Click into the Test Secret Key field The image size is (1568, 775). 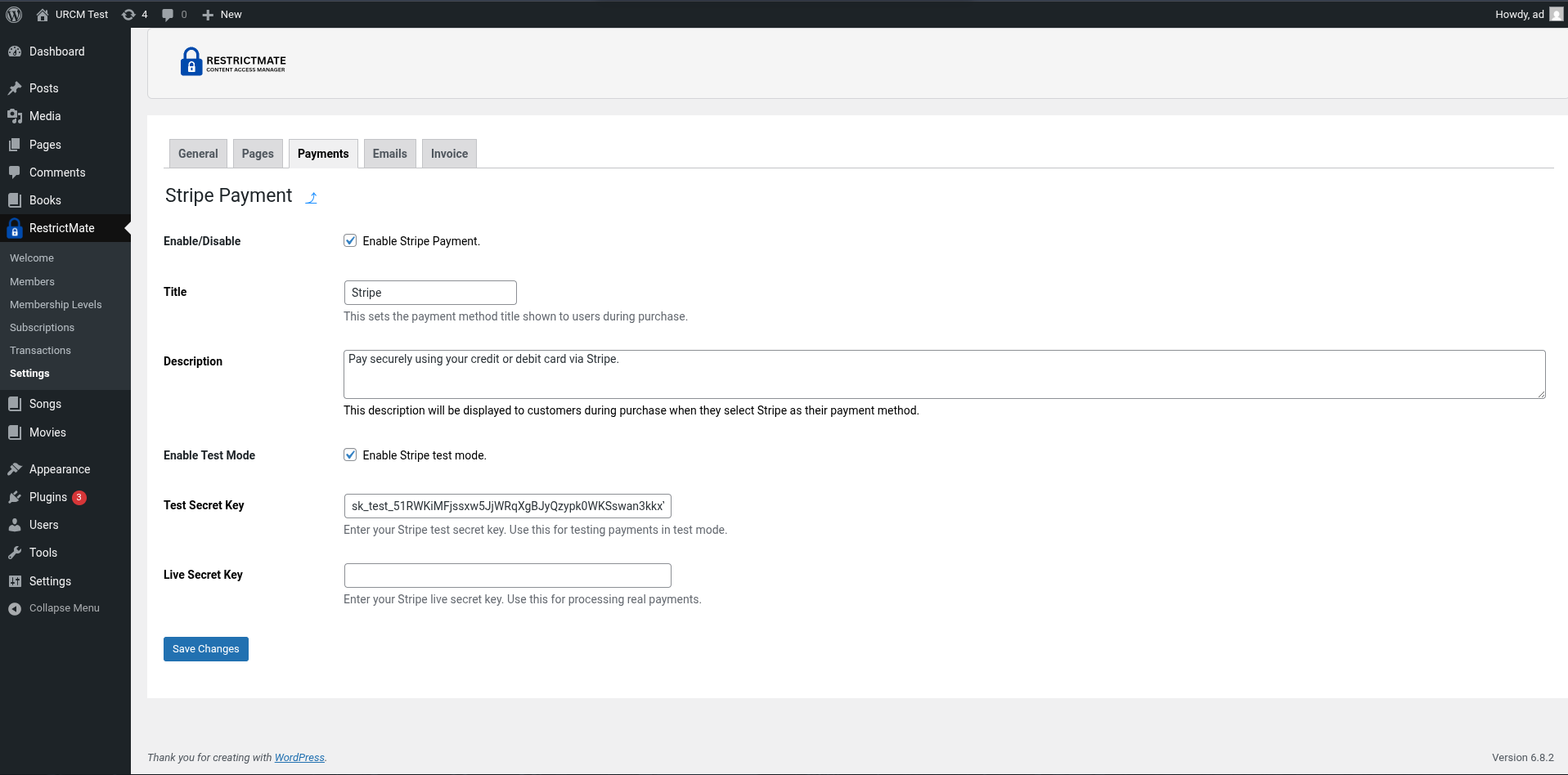click(x=508, y=506)
